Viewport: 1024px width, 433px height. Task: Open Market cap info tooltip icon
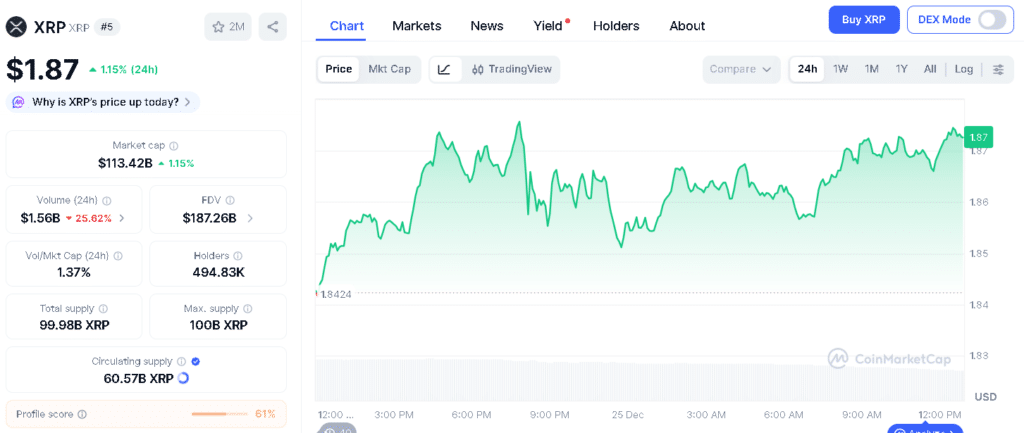174,146
